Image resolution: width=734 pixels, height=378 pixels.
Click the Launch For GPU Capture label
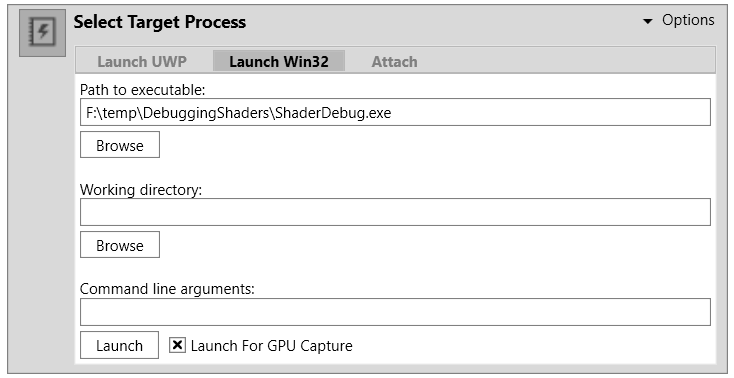(x=272, y=346)
